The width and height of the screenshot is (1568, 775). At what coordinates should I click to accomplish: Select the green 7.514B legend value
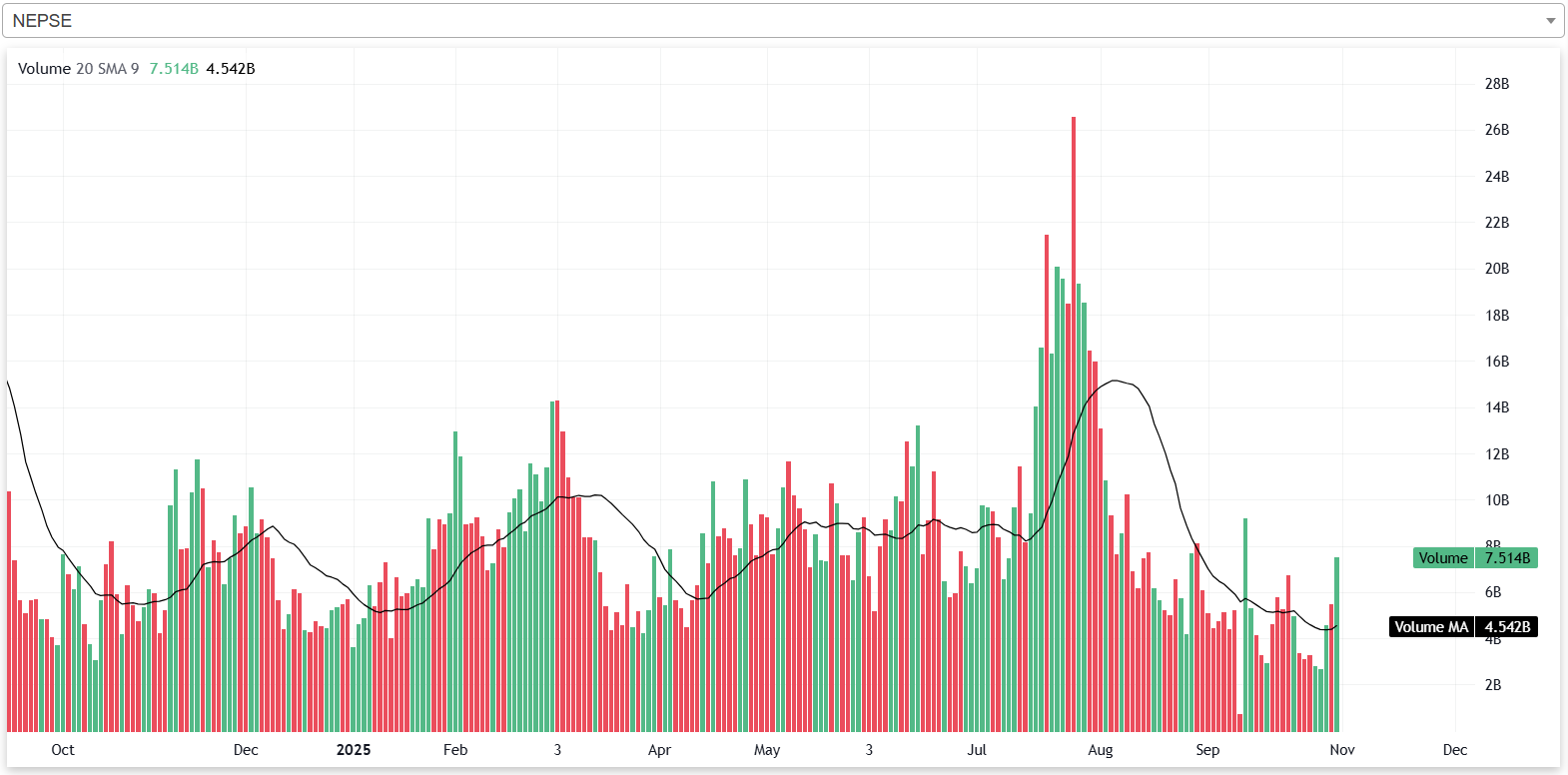pyautogui.click(x=174, y=69)
